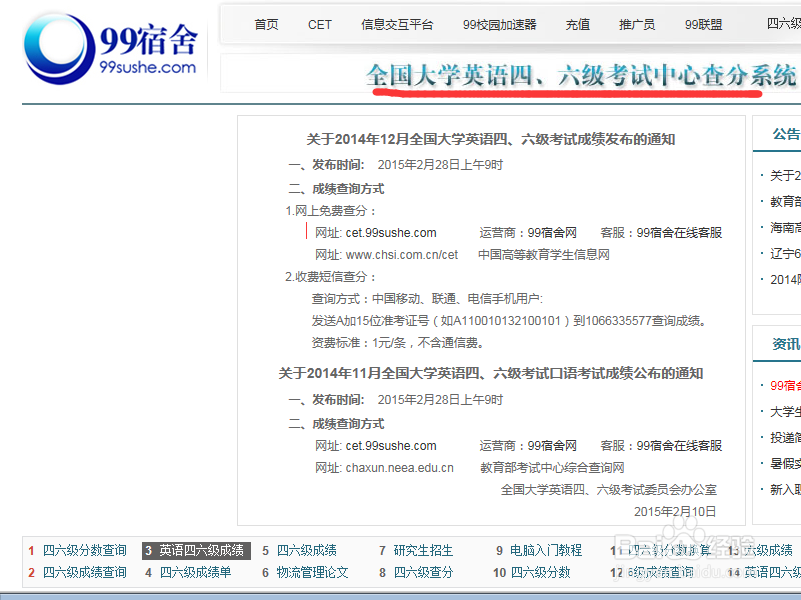The width and height of the screenshot is (801, 600).
Task: Open link 1 四六级分数查询
Action: (84, 550)
